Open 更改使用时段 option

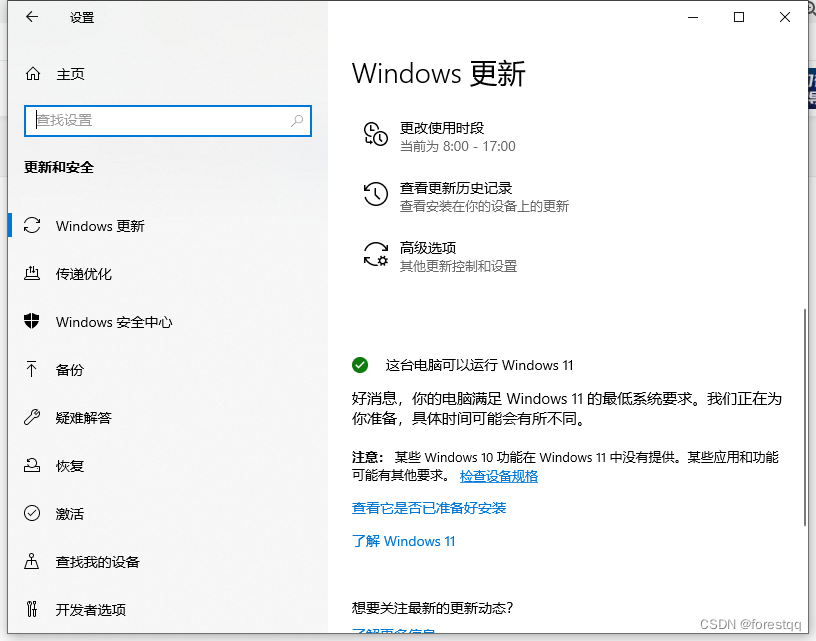coord(442,128)
